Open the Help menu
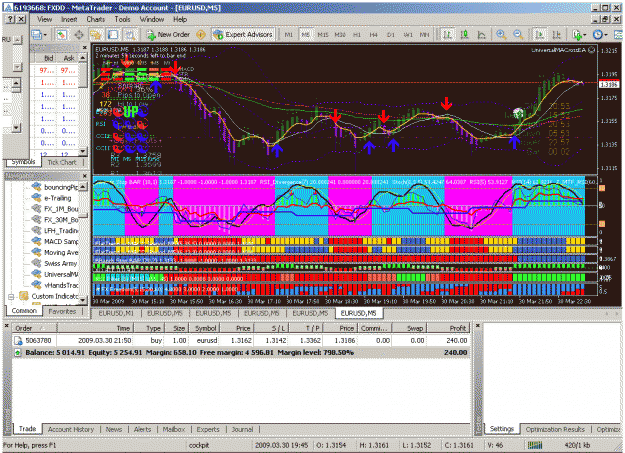Image resolution: width=625 pixels, height=453 pixels. point(180,19)
